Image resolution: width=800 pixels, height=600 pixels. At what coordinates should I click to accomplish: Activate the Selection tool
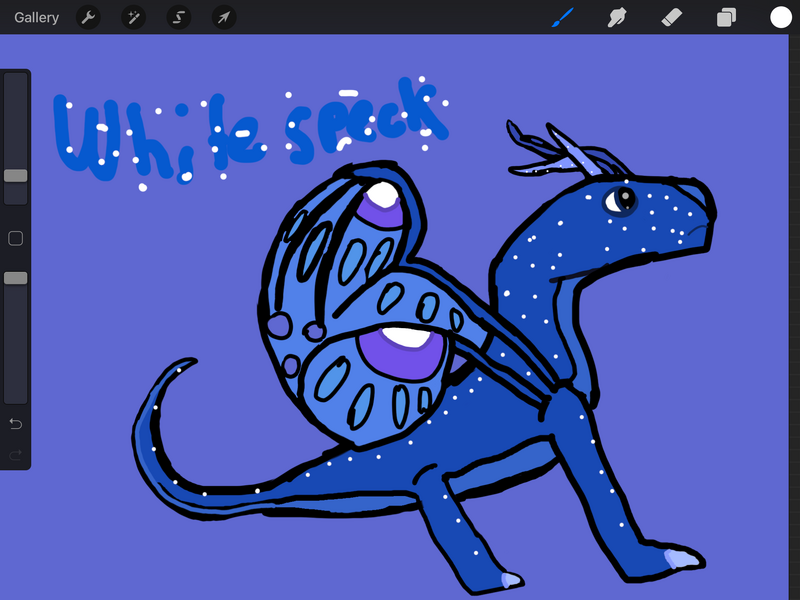point(178,17)
